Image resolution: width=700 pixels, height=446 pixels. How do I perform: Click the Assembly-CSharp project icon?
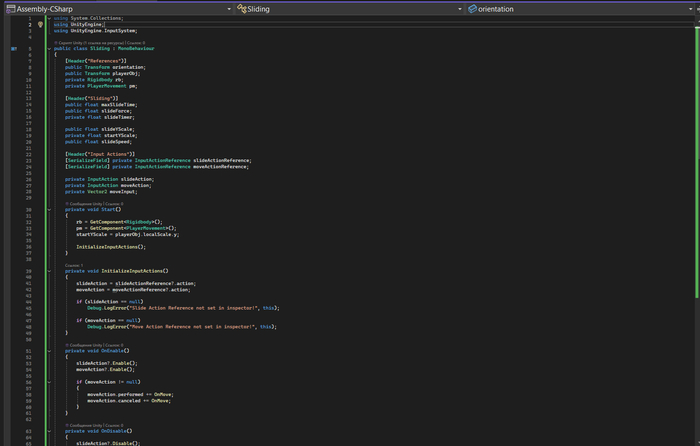click(x=10, y=8)
